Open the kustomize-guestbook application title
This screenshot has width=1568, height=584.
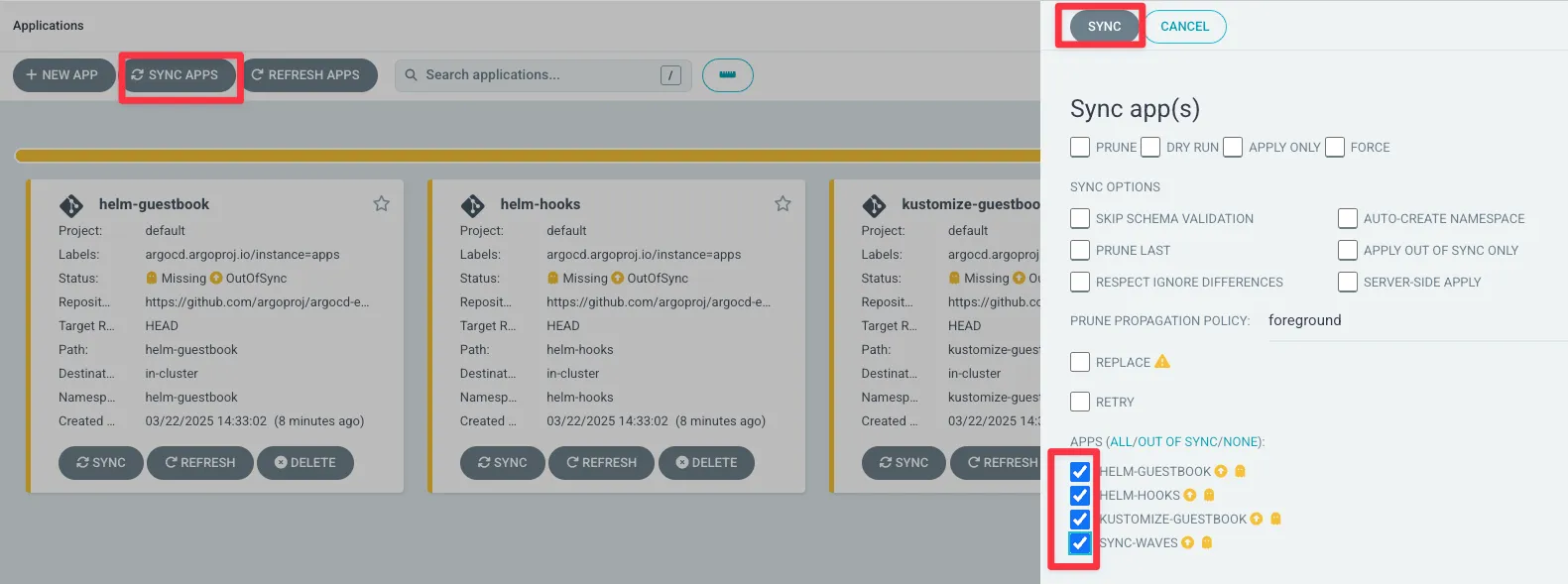click(971, 204)
